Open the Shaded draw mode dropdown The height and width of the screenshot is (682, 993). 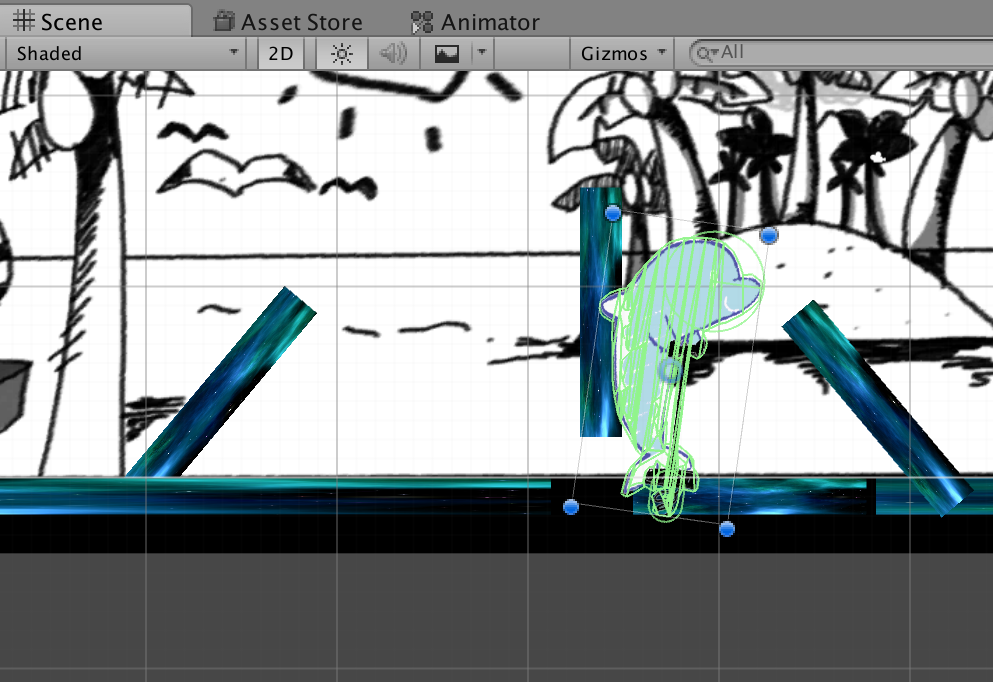pos(127,53)
